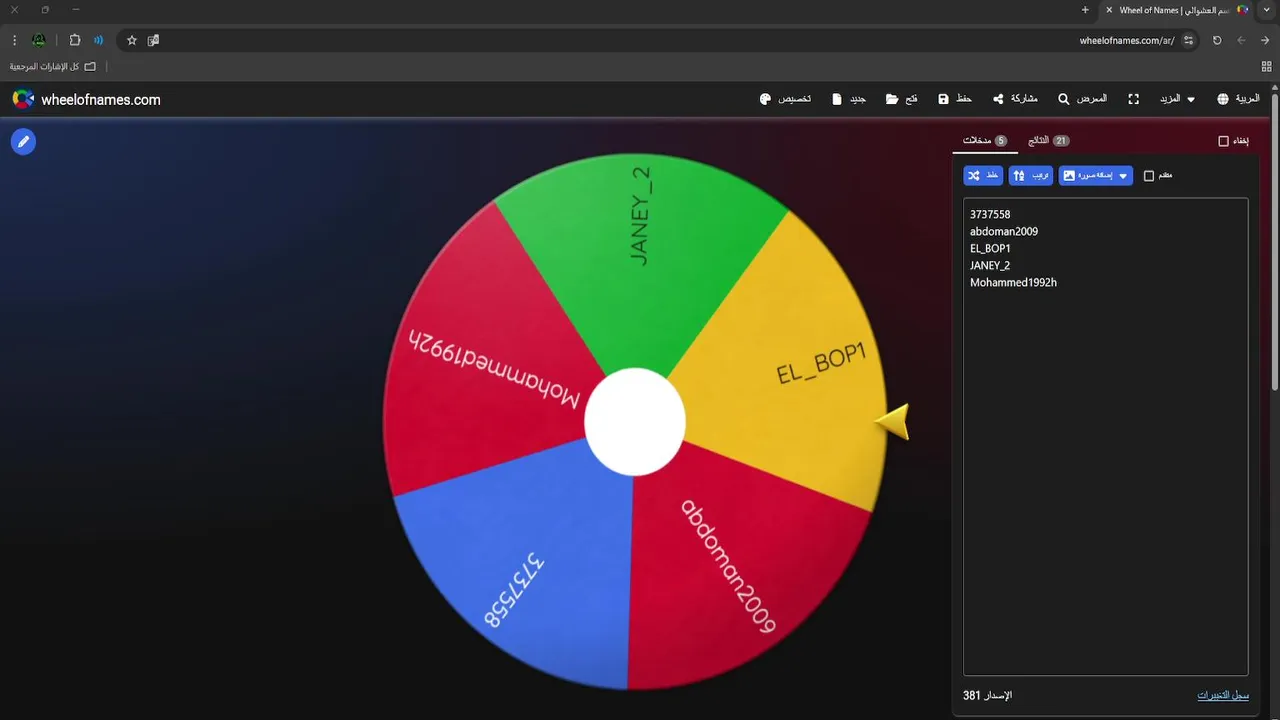Enable the متقدم advanced checkbox
Screen dimensions: 1280x720
(x=1149, y=176)
